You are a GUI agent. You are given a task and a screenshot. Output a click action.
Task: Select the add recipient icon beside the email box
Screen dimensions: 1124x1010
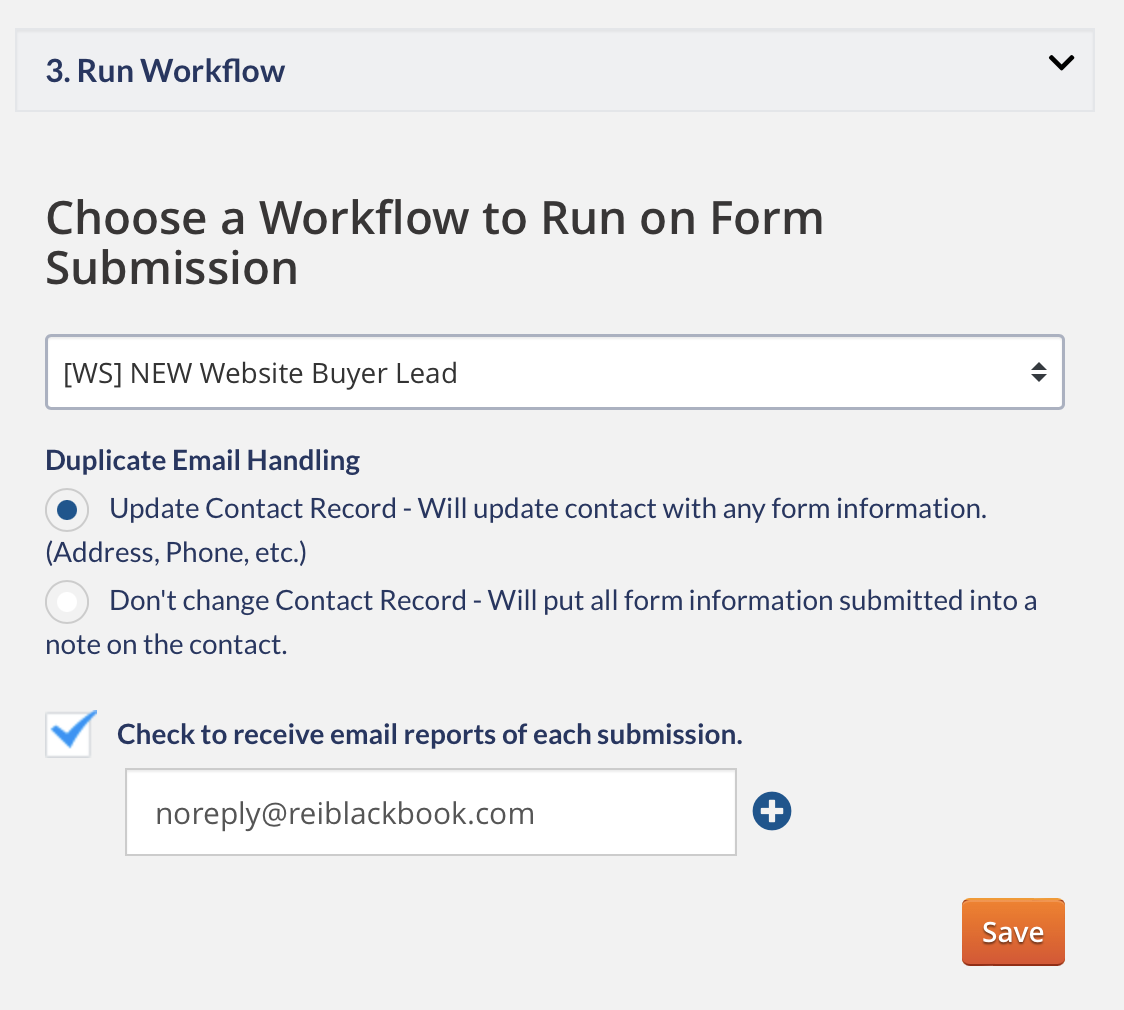[771, 811]
